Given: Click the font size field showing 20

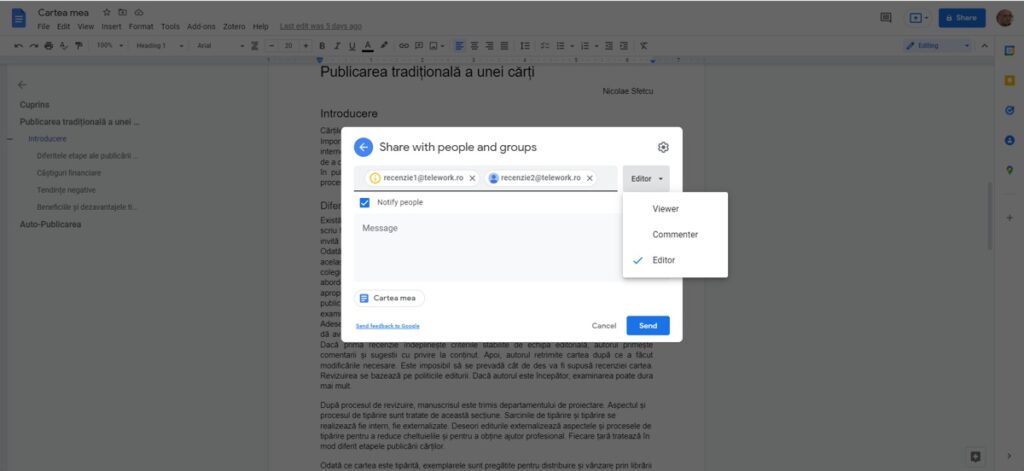Looking at the screenshot, I should pos(288,46).
